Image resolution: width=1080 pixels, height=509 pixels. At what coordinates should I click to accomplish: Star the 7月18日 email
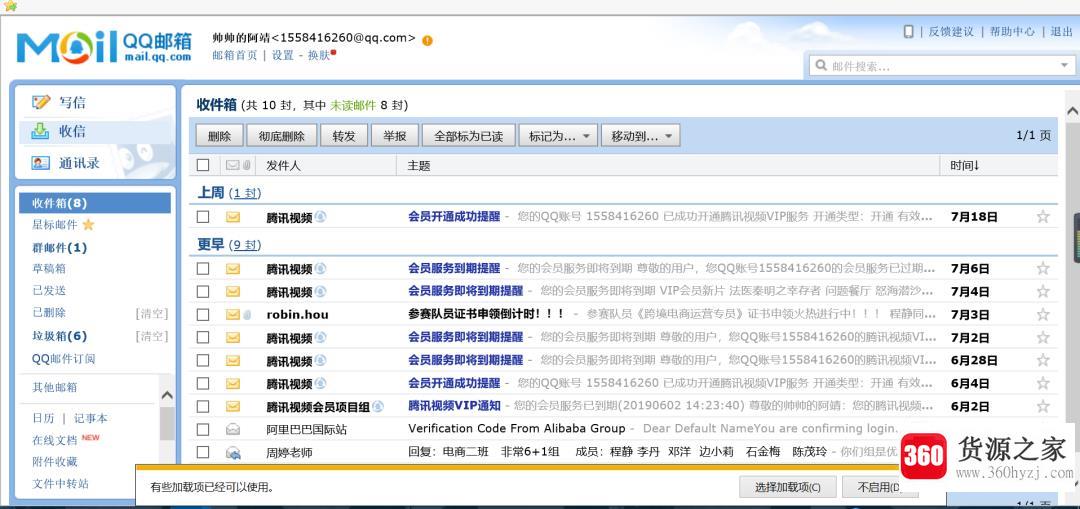tap(1043, 217)
